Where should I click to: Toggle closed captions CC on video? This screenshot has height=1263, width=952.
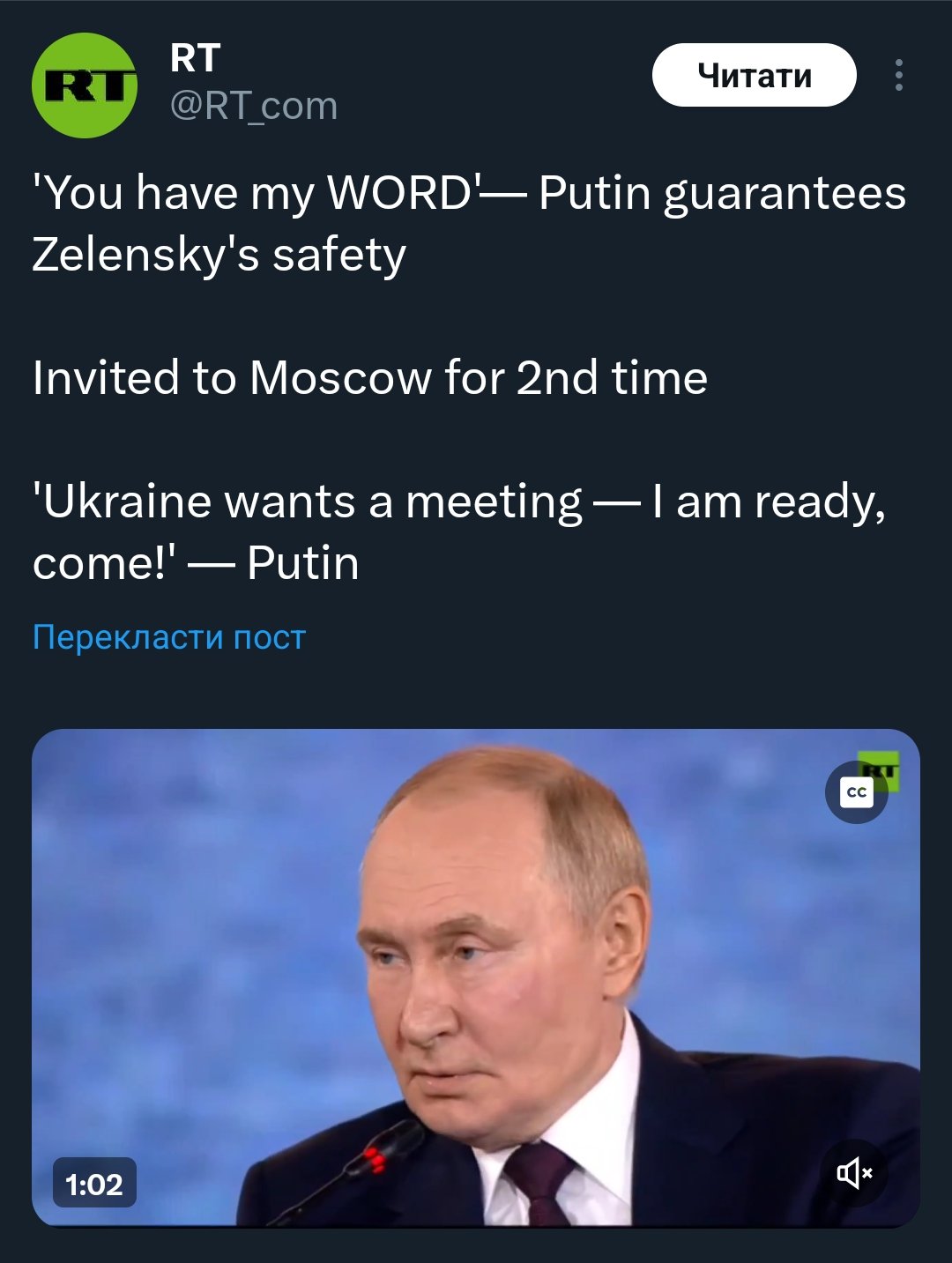point(856,792)
